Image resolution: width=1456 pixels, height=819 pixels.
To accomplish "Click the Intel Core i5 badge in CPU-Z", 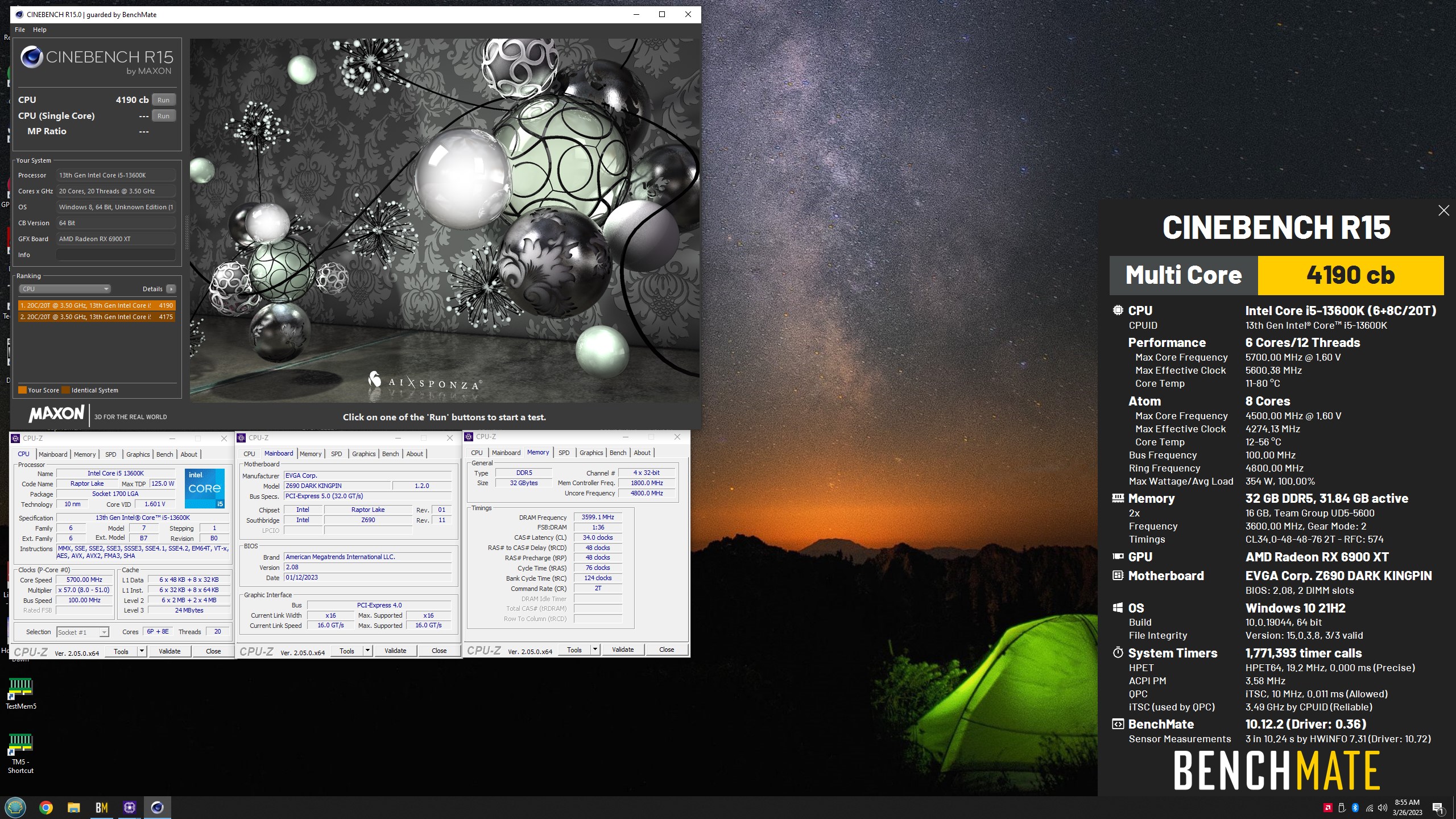I will tap(205, 489).
